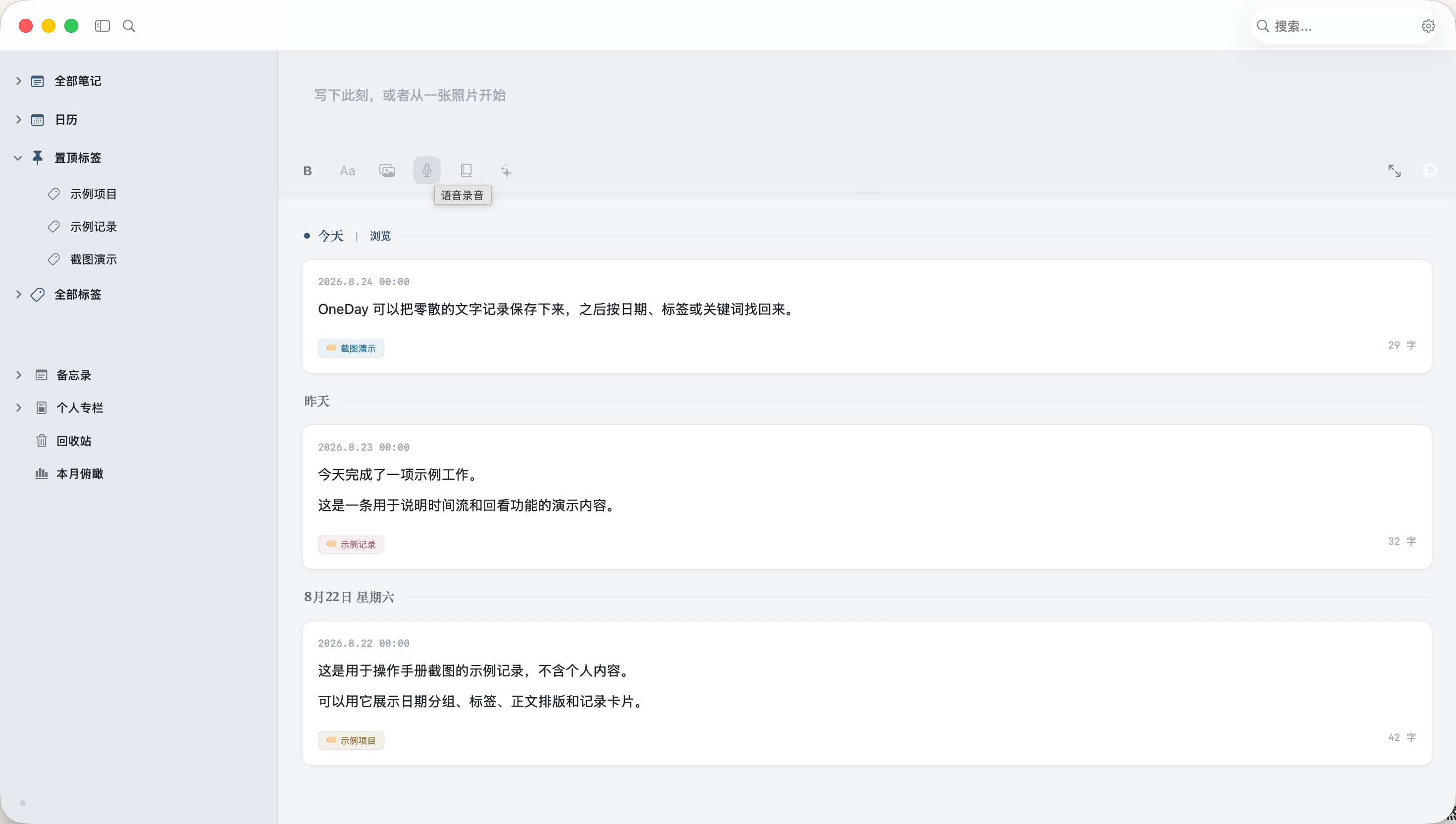Click the 浏览 browse link
The image size is (1456, 824).
pyautogui.click(x=380, y=236)
